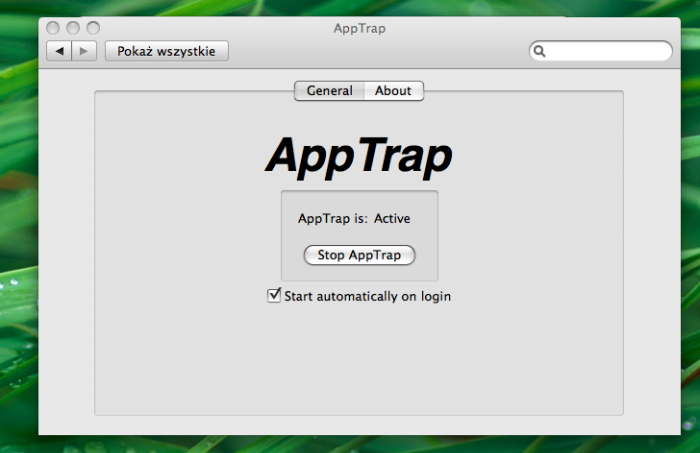The height and width of the screenshot is (453, 700).
Task: Click the Pokaż wszystkie button
Action: click(167, 51)
